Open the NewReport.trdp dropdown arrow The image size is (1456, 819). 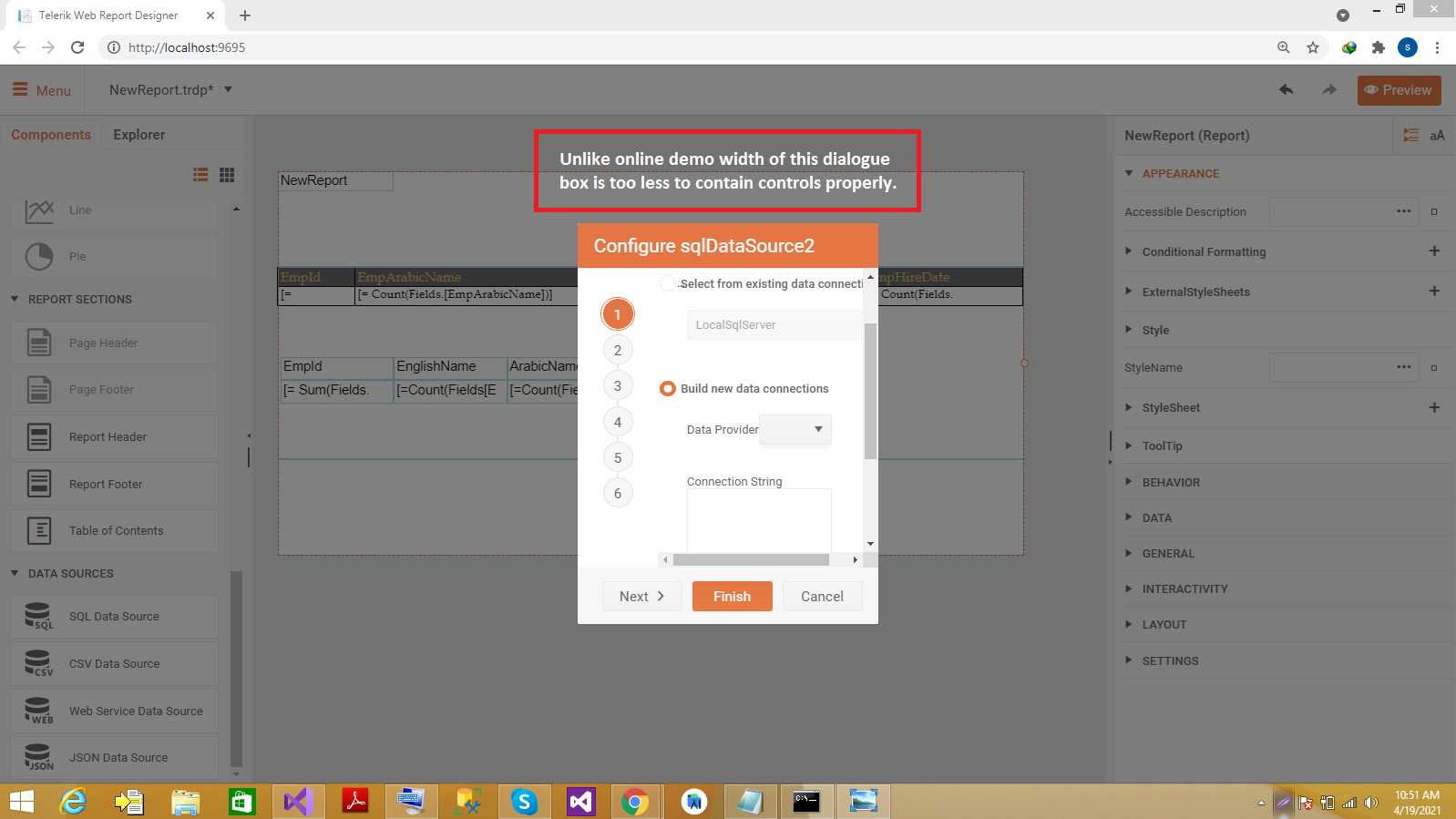(x=228, y=89)
